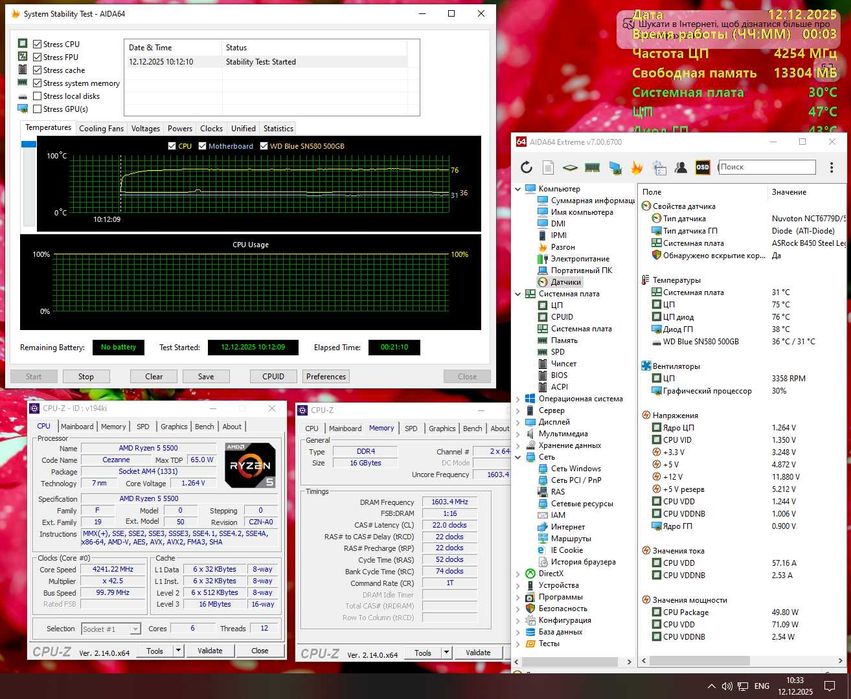Click the ENG language indicator in taskbar
851x699 pixels.
pos(762,686)
